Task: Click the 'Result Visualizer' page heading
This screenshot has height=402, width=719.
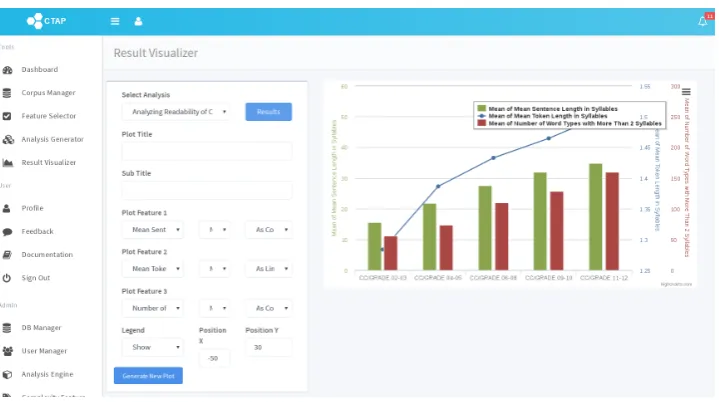Action: pyautogui.click(x=156, y=53)
